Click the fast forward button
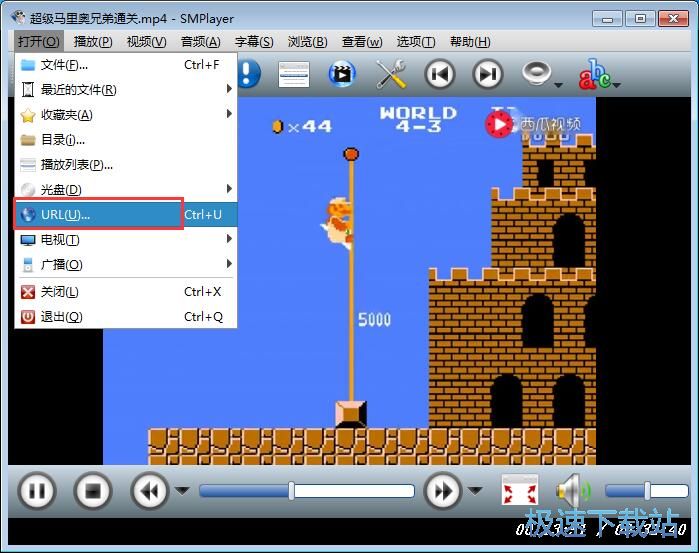 pyautogui.click(x=443, y=491)
